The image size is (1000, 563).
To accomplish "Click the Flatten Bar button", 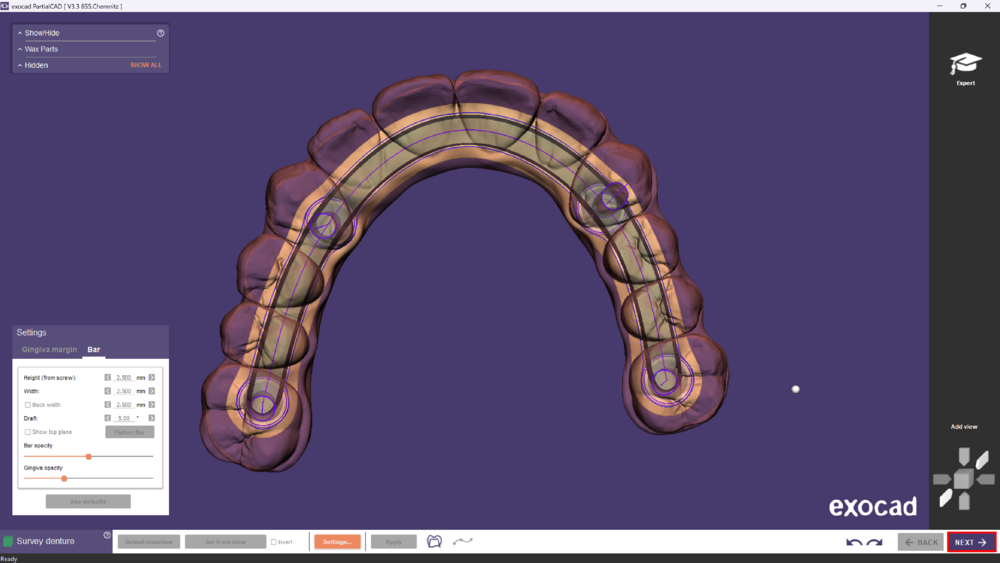I will click(129, 432).
